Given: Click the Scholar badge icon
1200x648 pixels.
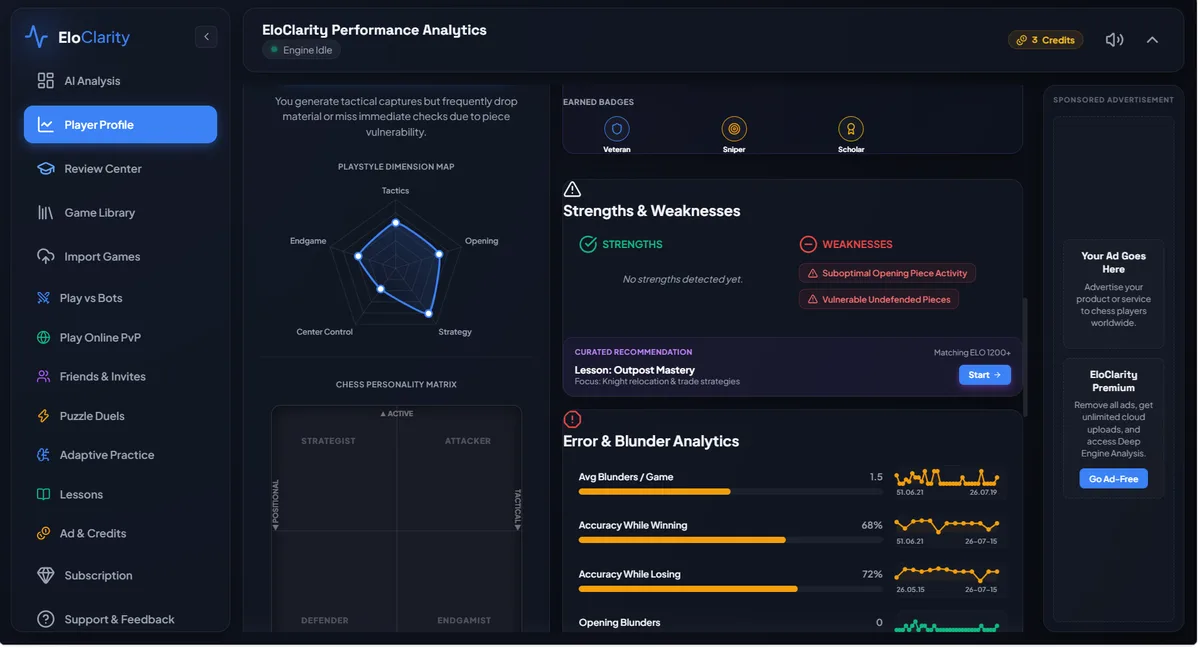Looking at the screenshot, I should coord(851,128).
